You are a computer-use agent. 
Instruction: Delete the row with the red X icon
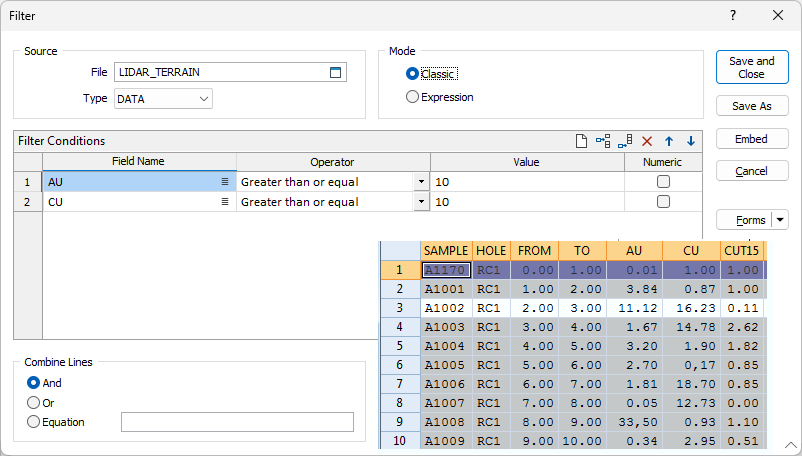(x=647, y=141)
